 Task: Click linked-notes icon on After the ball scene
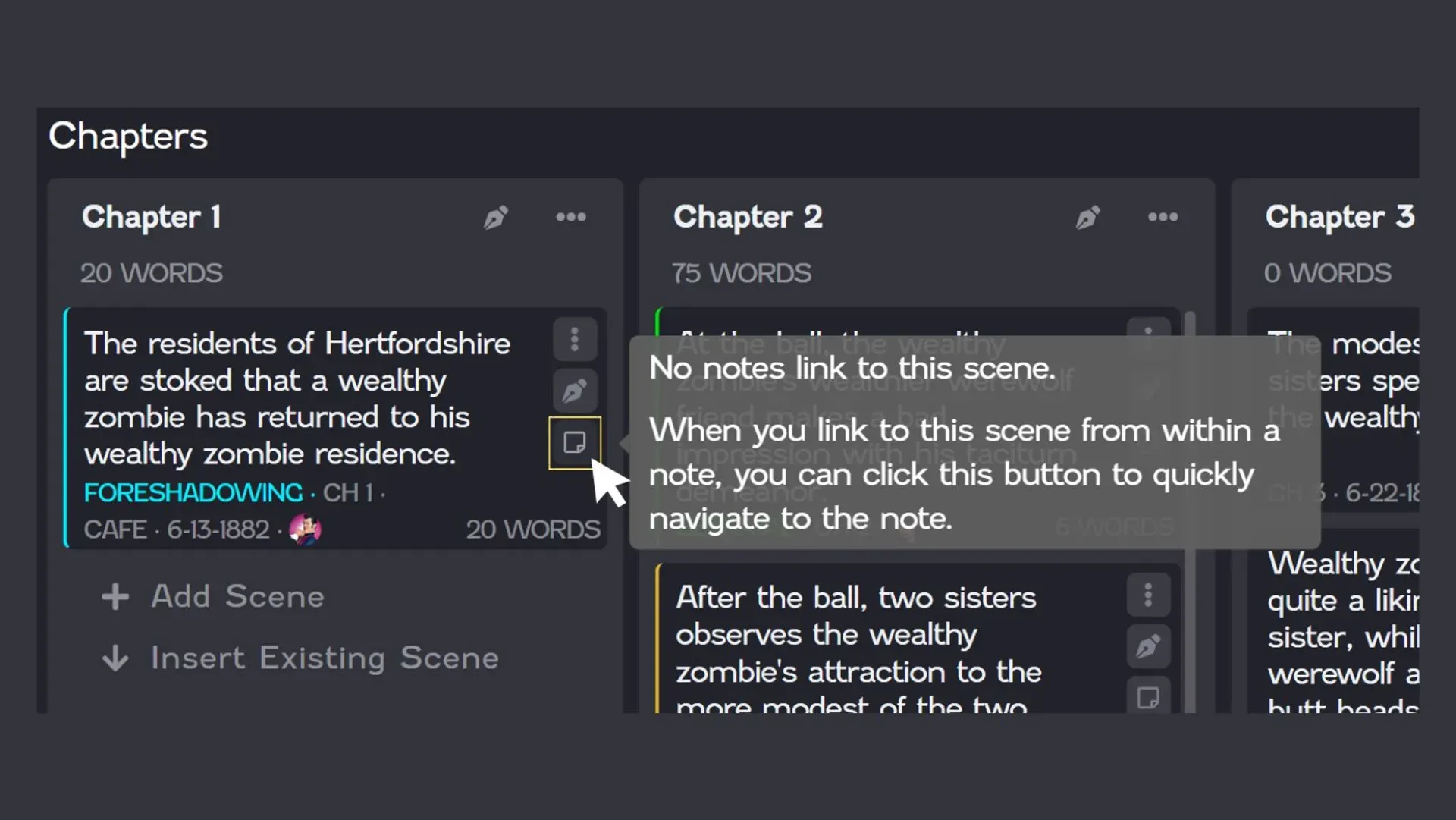1148,697
